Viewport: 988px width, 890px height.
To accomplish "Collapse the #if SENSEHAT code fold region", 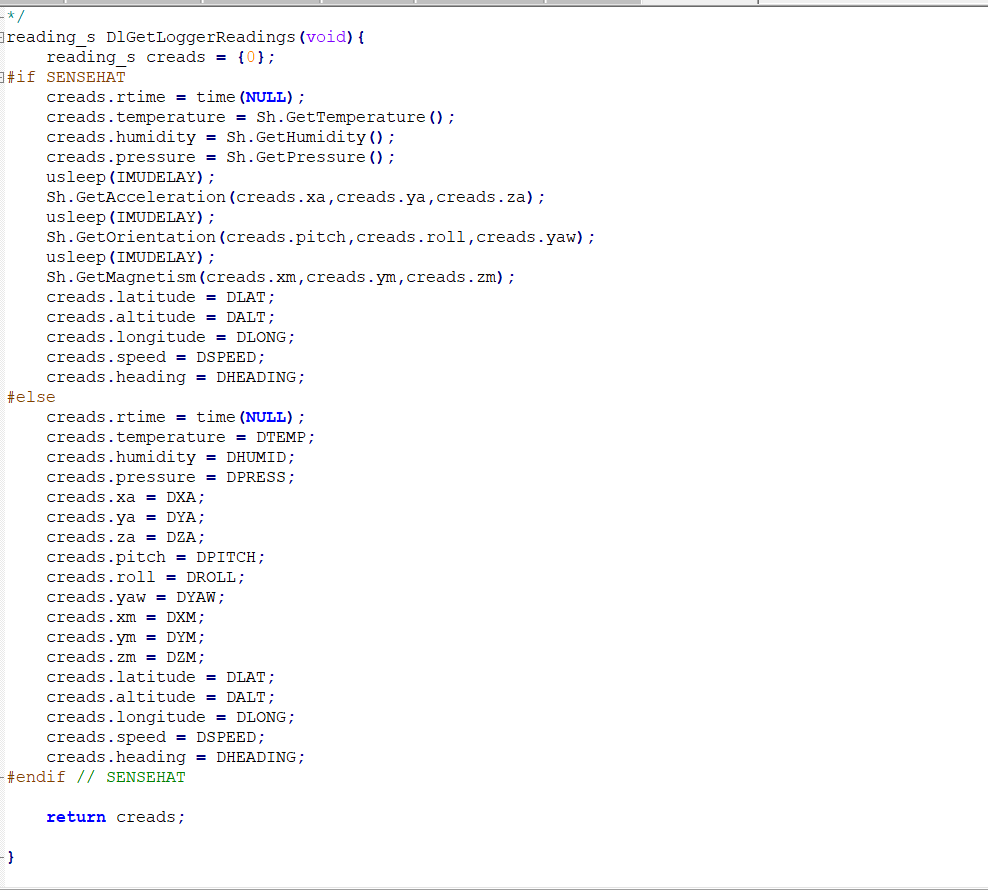I will pos(4,77).
